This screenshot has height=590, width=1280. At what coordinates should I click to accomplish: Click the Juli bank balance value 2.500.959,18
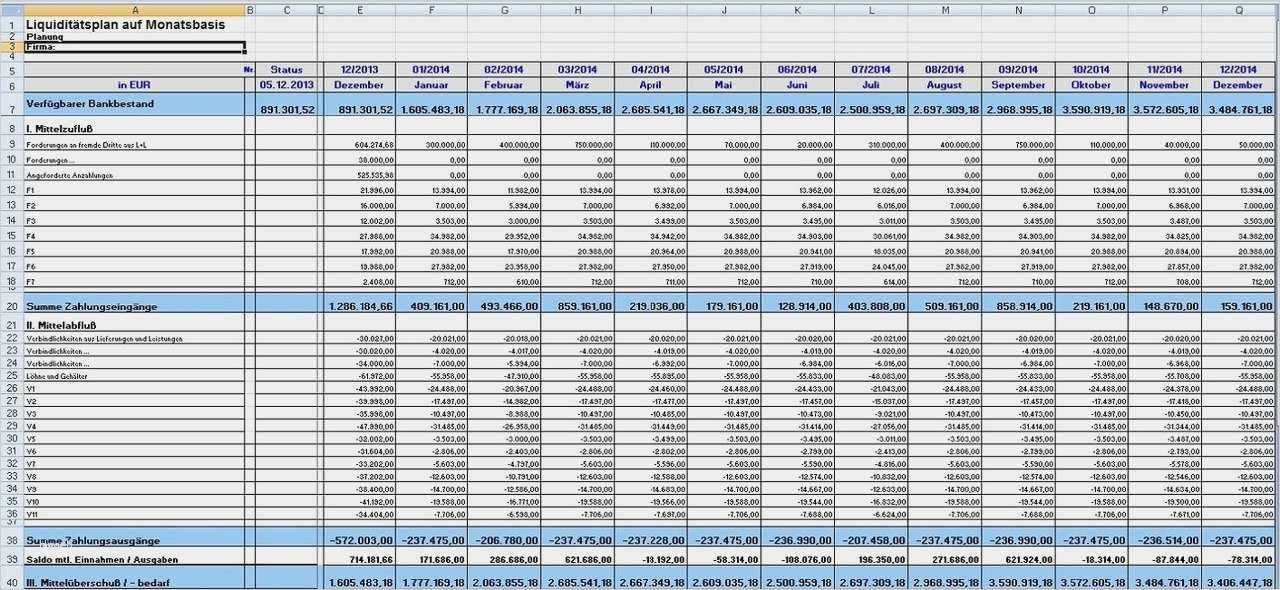tap(871, 109)
